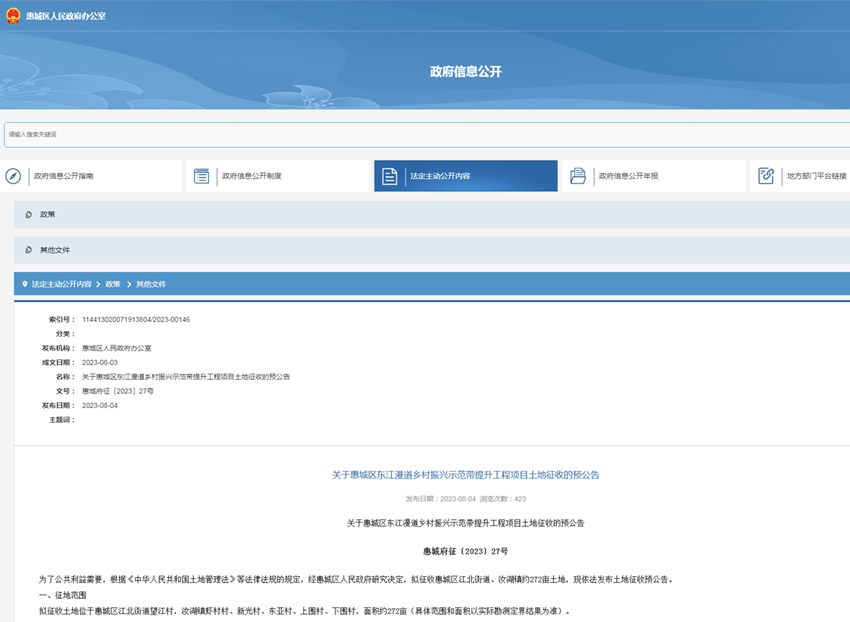Click 其他文件 breadcrumb link
850x622 pixels.
point(151,285)
